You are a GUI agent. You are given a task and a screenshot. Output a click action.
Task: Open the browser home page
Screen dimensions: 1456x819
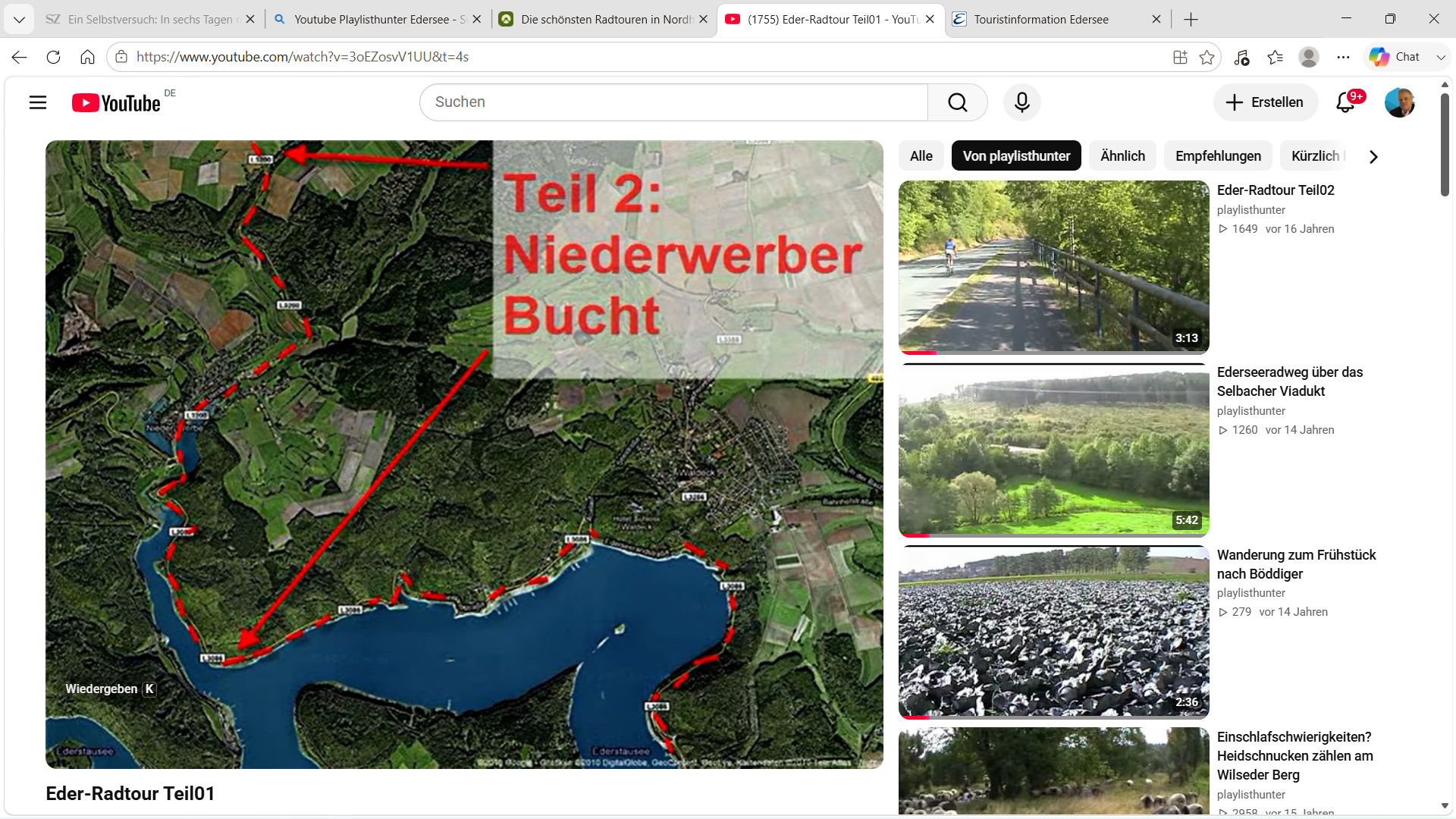[87, 57]
